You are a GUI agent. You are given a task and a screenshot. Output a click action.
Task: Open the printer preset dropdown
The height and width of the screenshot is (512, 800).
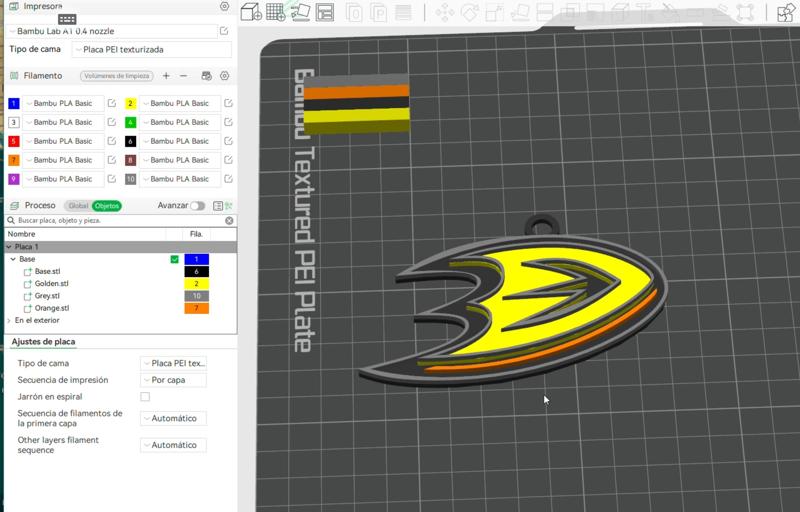[x=113, y=31]
